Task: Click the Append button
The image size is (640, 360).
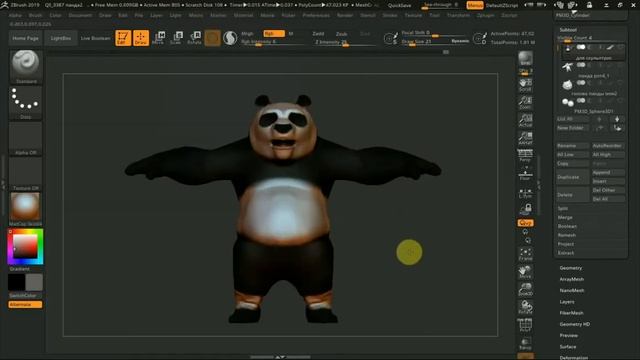Action: coord(608,173)
